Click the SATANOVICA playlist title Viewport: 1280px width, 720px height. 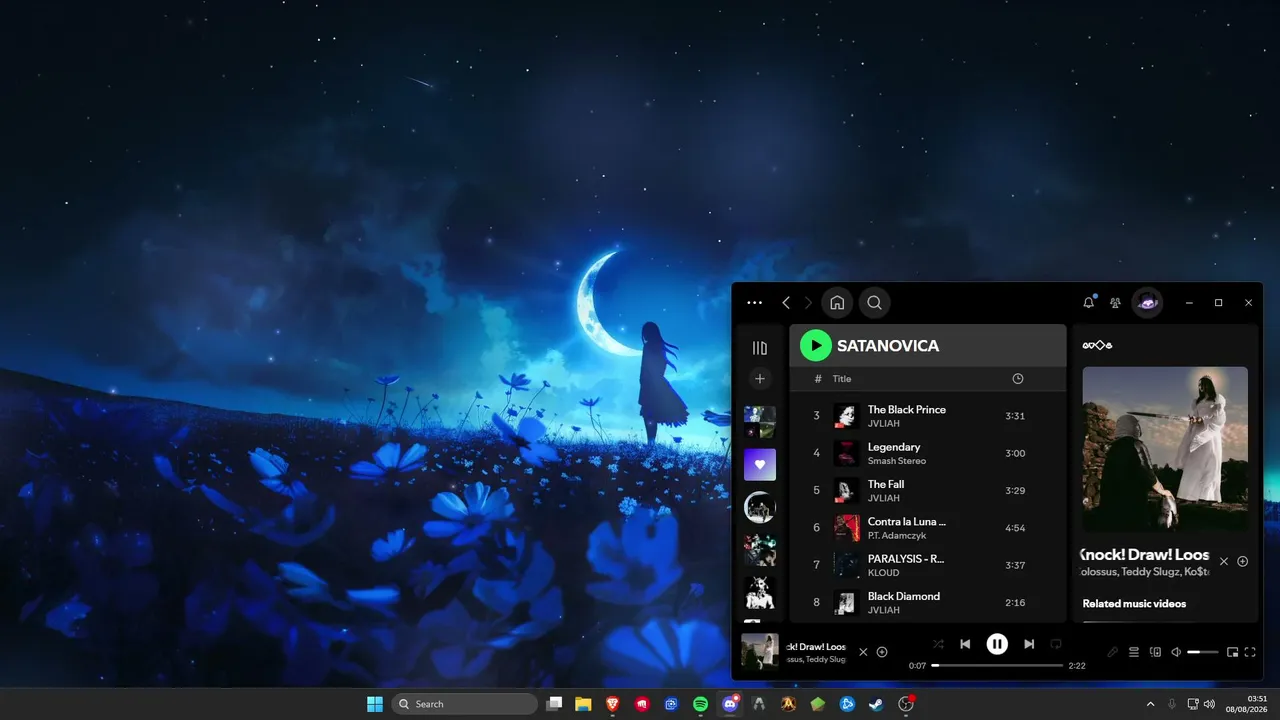(888, 346)
